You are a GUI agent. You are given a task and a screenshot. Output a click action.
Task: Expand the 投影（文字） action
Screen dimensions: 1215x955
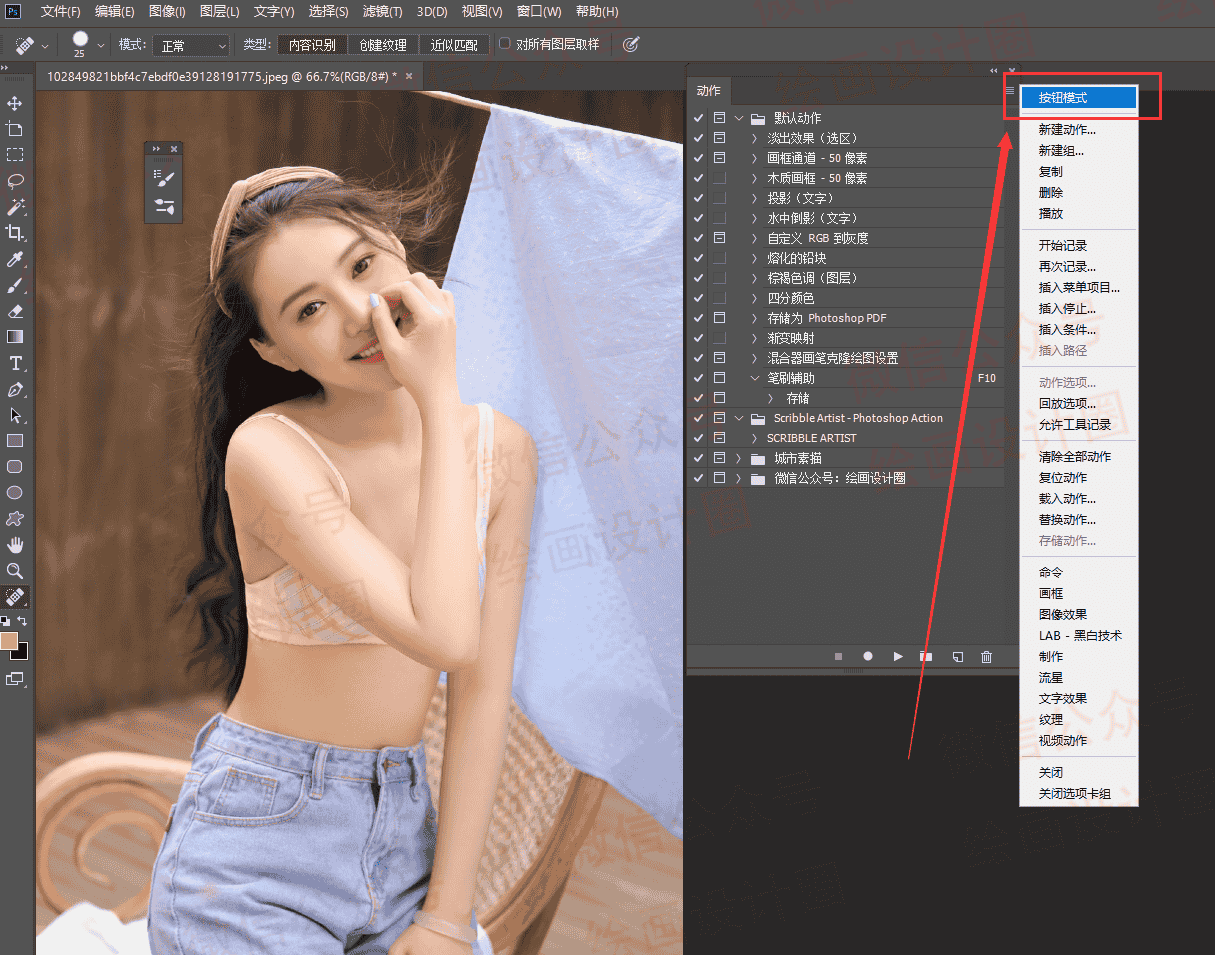pyautogui.click(x=755, y=198)
